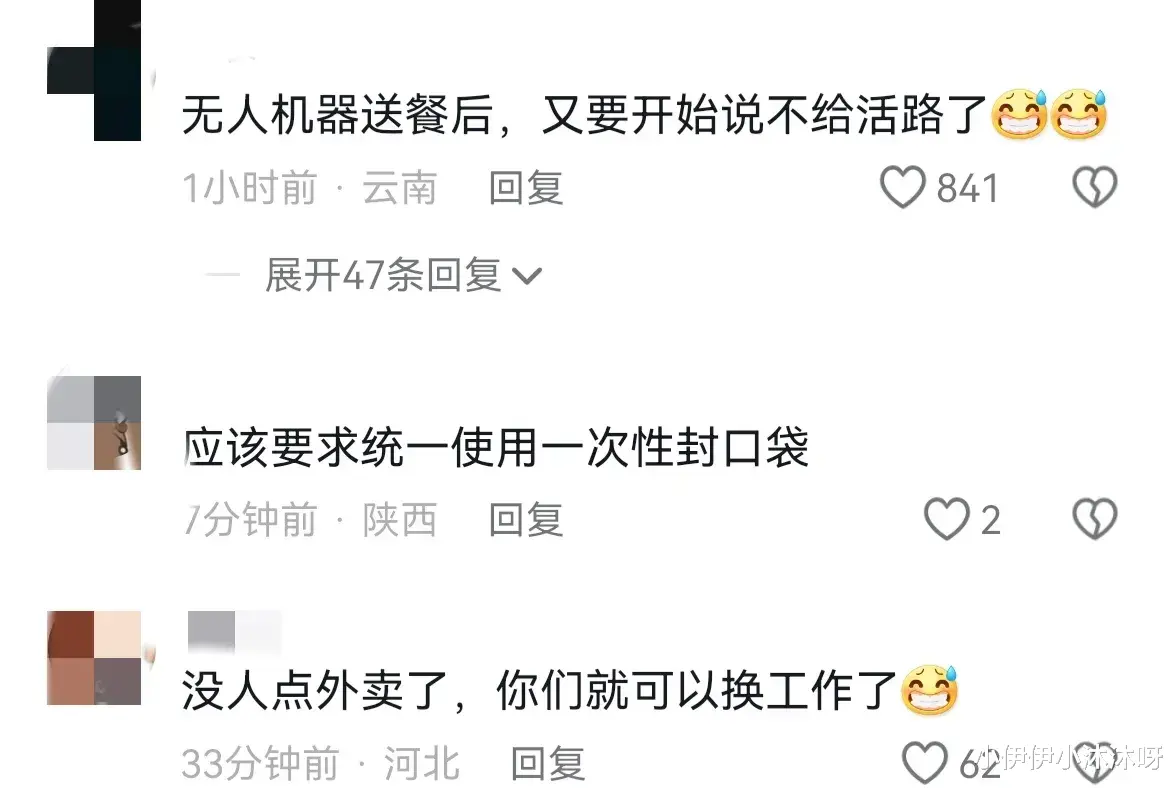Click the 1小时前 · 云南 timestamp
Viewport: 1176px width, 788px height.
[310, 187]
